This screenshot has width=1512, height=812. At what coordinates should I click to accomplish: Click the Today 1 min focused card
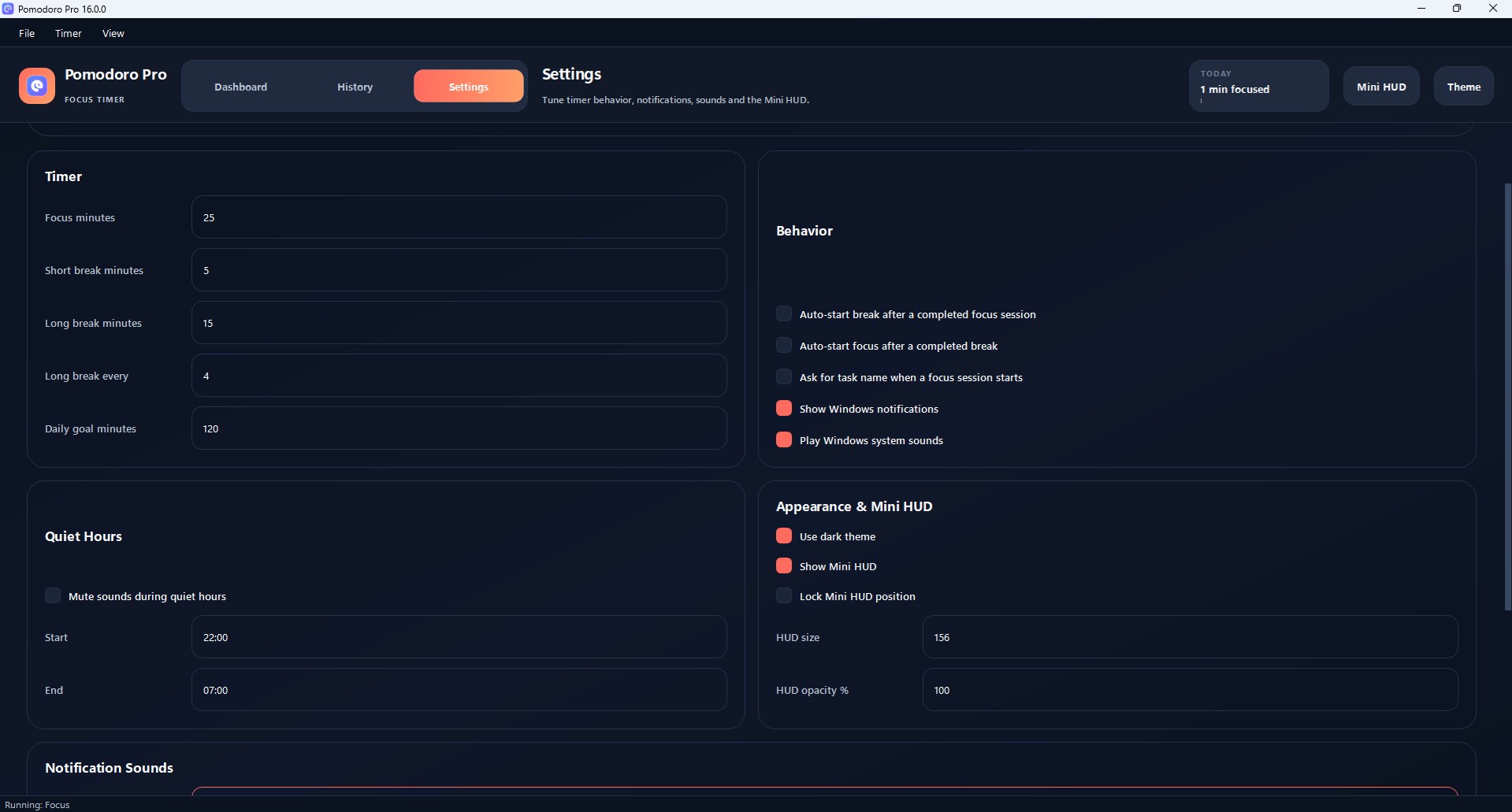coord(1258,86)
